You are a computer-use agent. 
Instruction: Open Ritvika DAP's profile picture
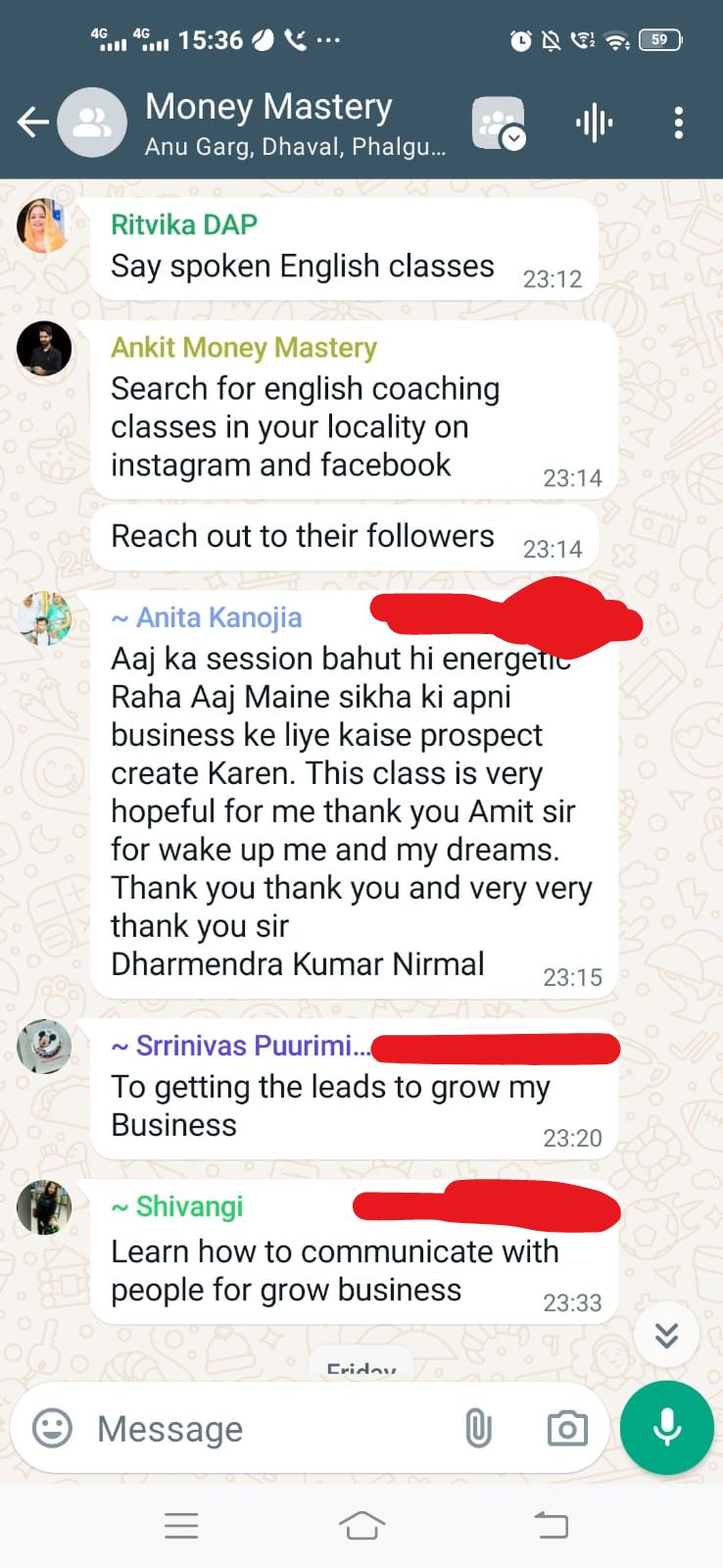(44, 225)
